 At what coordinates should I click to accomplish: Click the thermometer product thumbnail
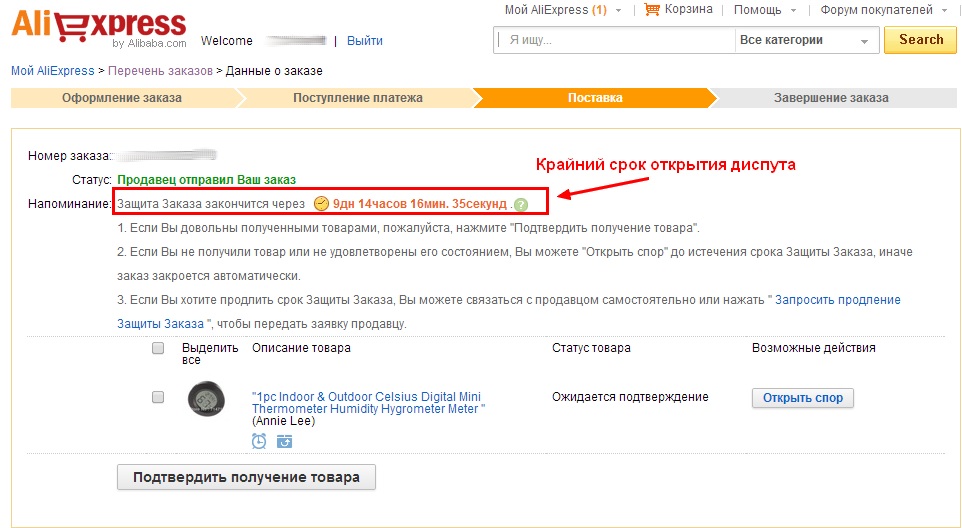pos(206,399)
